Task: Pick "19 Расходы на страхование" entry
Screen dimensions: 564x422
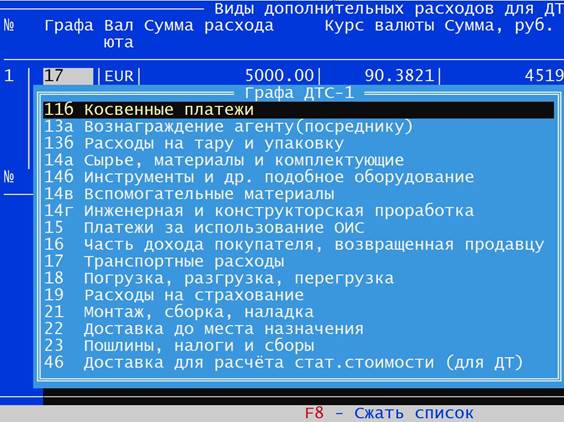Action: 299,295
